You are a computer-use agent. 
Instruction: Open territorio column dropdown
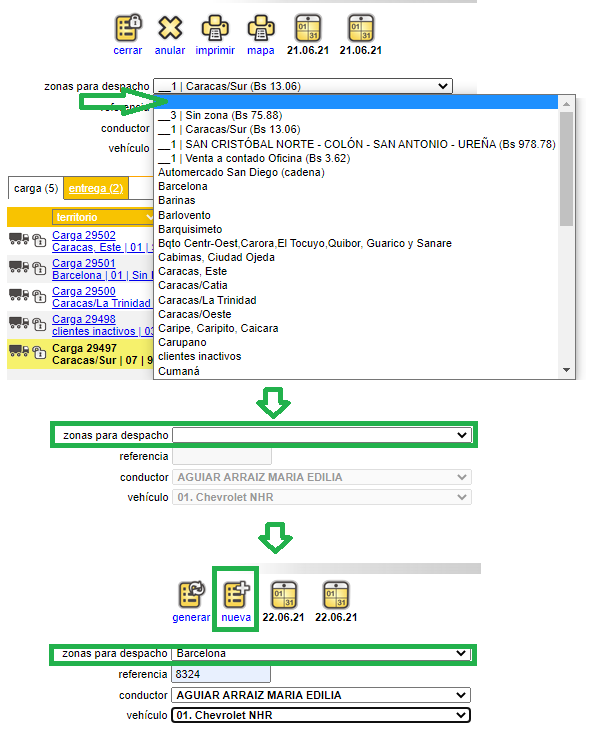103,217
